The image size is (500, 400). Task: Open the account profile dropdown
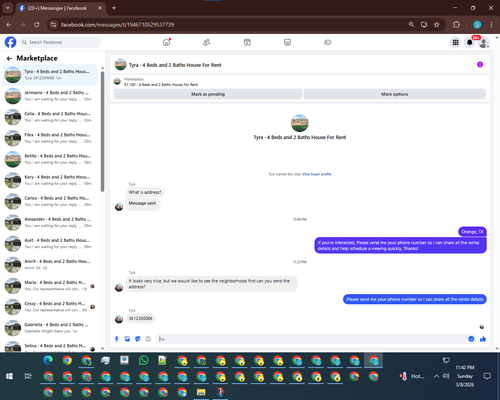coord(484,42)
